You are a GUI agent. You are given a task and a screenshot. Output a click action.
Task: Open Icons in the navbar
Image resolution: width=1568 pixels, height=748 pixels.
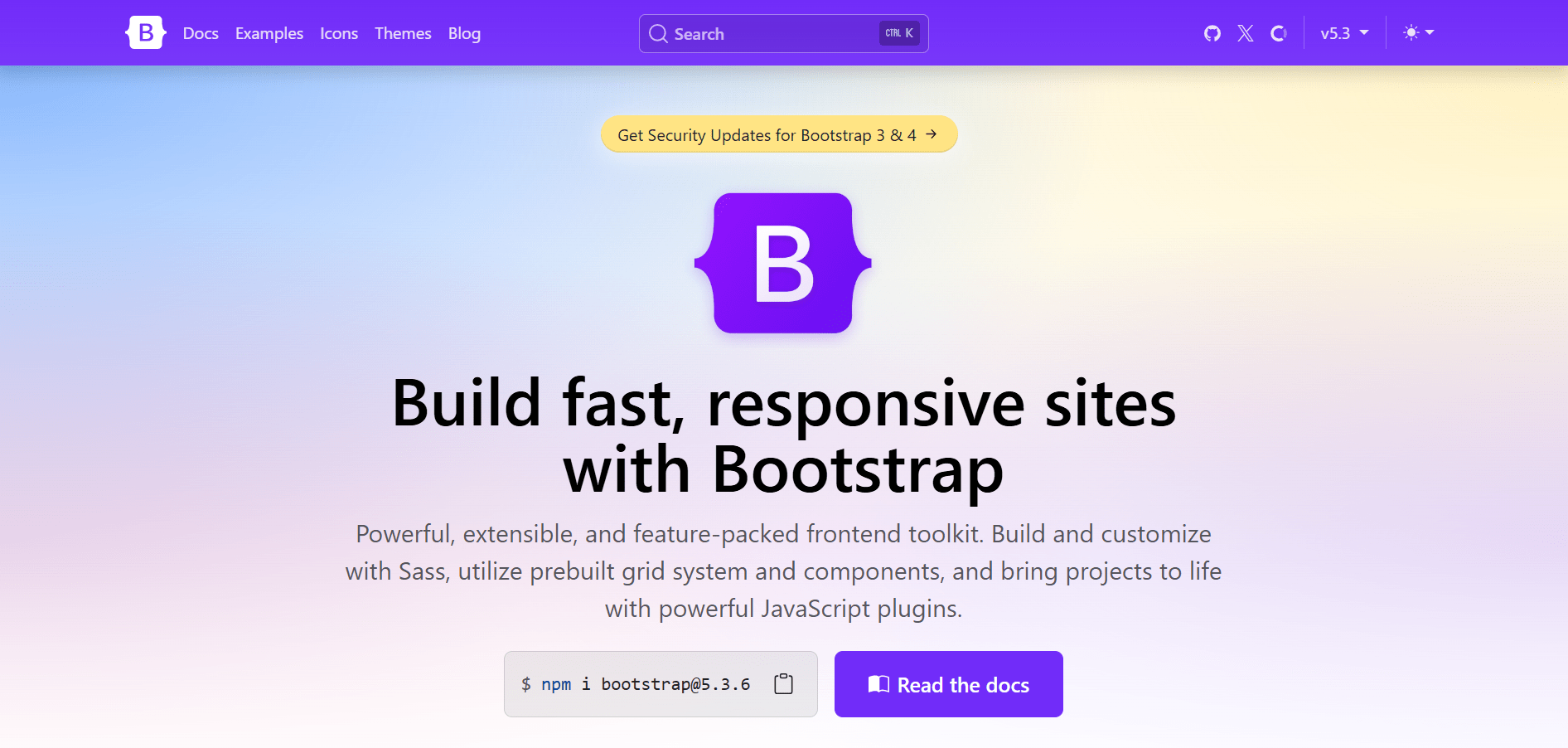pos(339,33)
